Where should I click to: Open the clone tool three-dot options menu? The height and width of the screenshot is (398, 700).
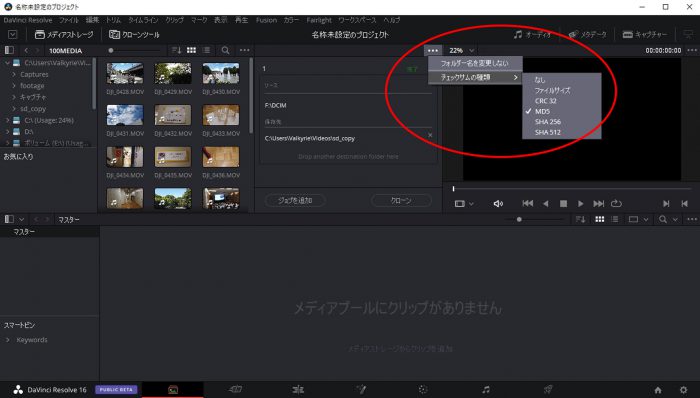click(433, 50)
